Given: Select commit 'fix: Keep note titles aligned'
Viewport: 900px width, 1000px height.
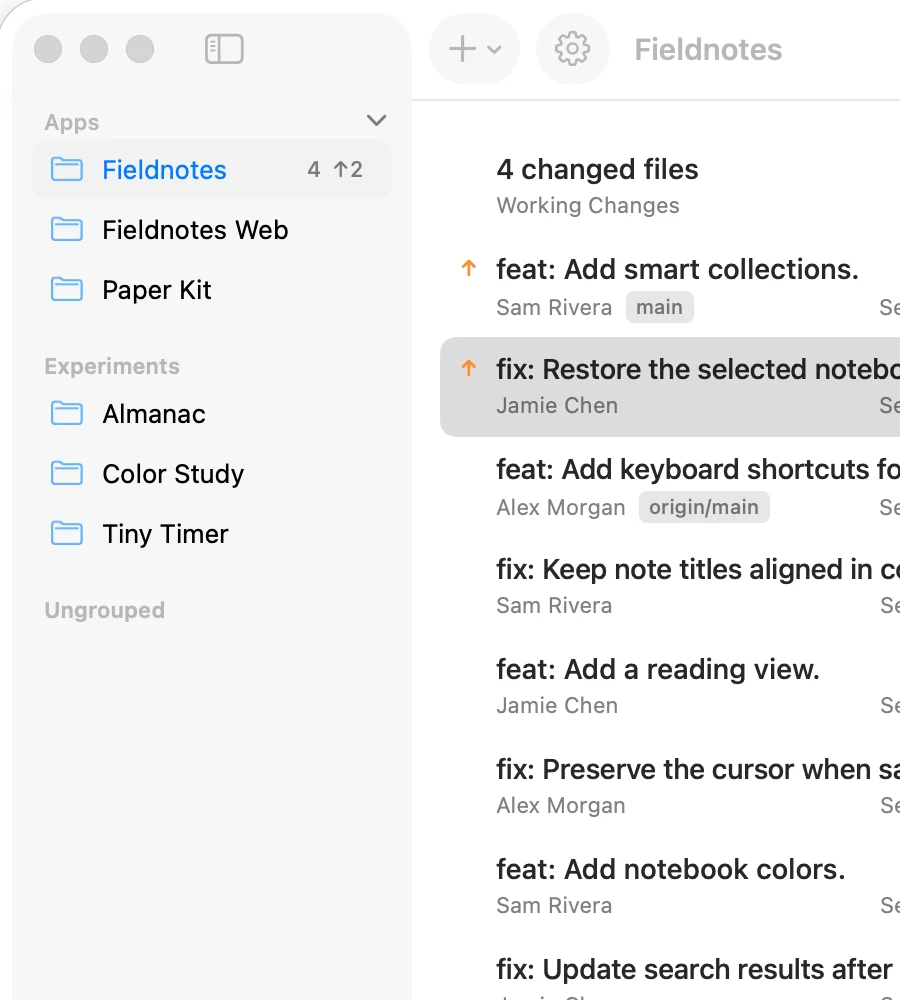Looking at the screenshot, I should [670, 587].
